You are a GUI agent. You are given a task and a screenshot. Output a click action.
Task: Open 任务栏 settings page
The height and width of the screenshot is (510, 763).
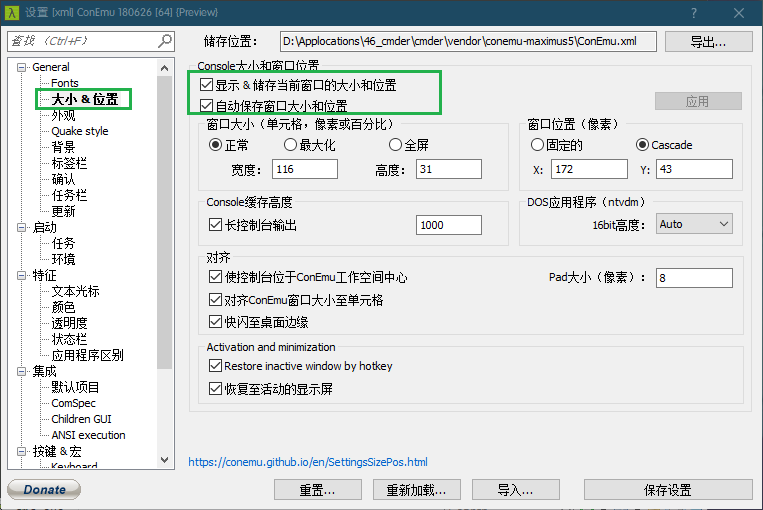(x=69, y=195)
